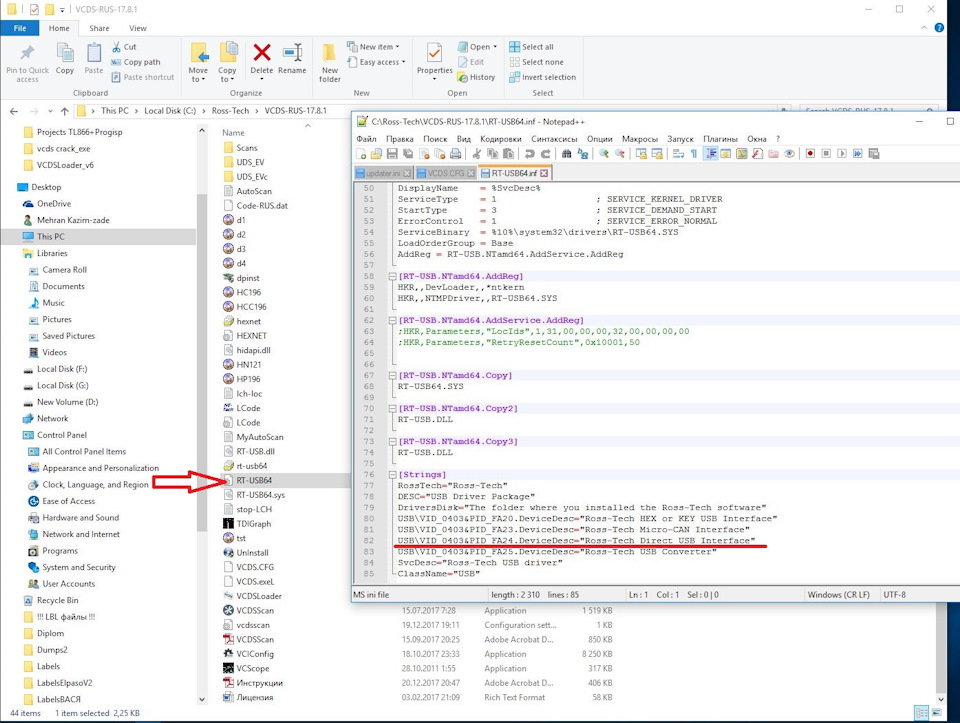Click Function List icon in Notepad++ toolbar
This screenshot has height=723, width=960.
758,154
